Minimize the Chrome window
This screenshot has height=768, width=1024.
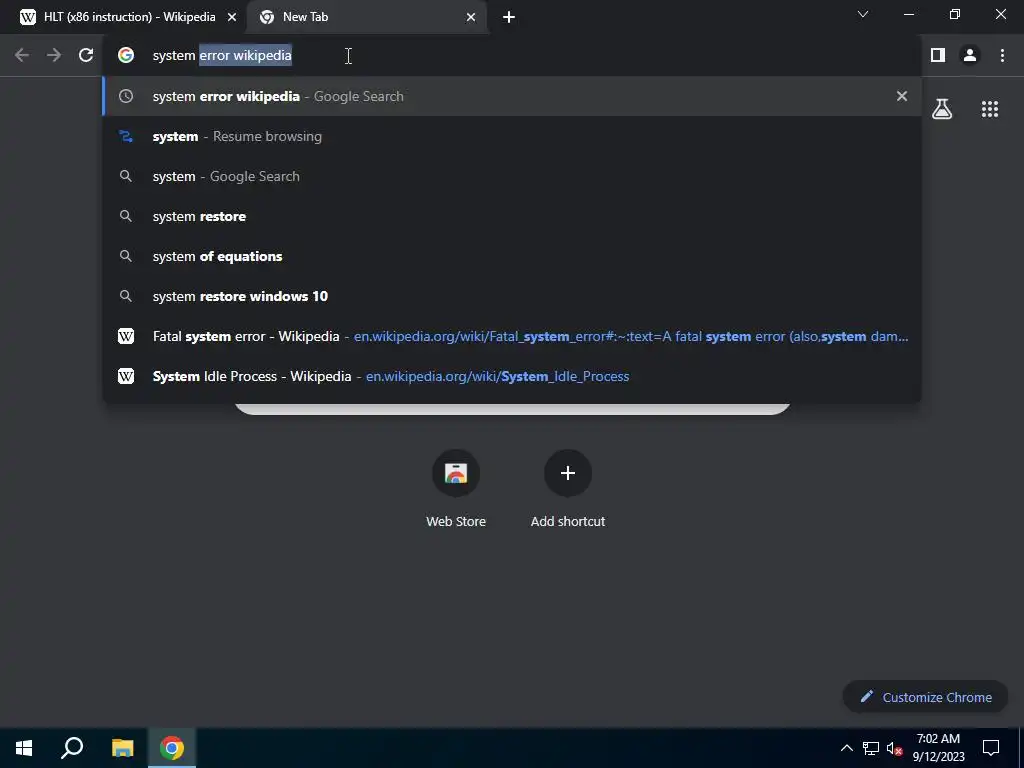tap(908, 14)
